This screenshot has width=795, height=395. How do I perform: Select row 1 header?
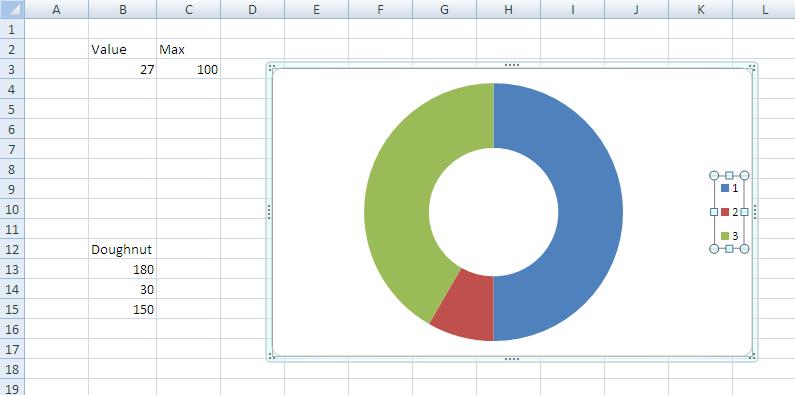12,29
